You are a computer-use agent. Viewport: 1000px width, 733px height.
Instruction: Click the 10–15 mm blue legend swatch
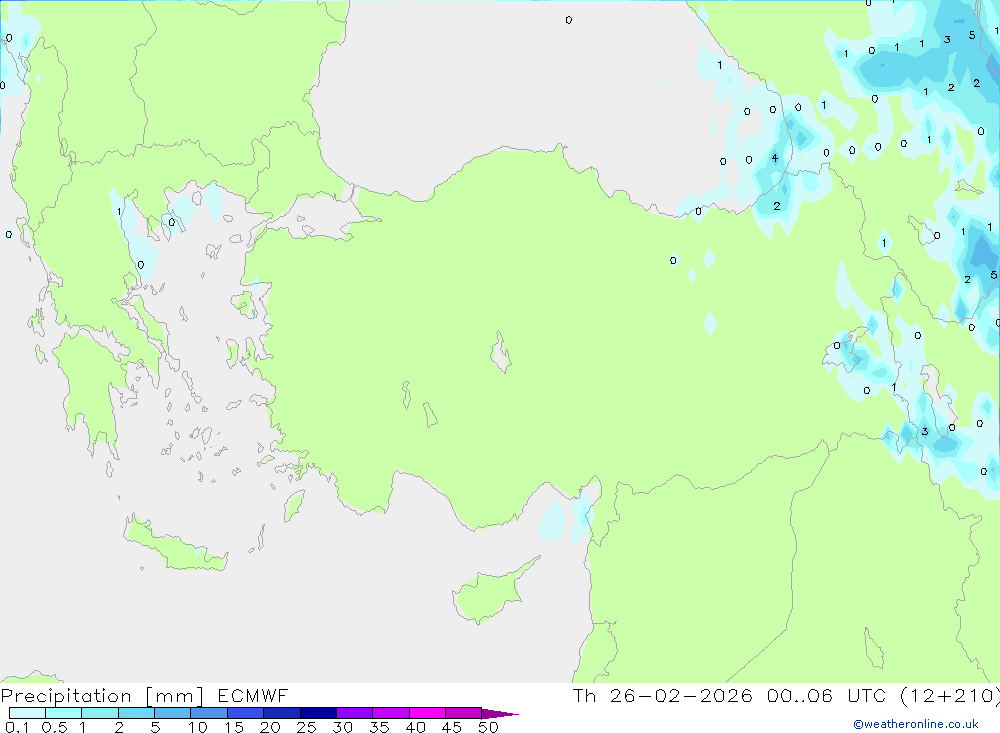coord(209,713)
